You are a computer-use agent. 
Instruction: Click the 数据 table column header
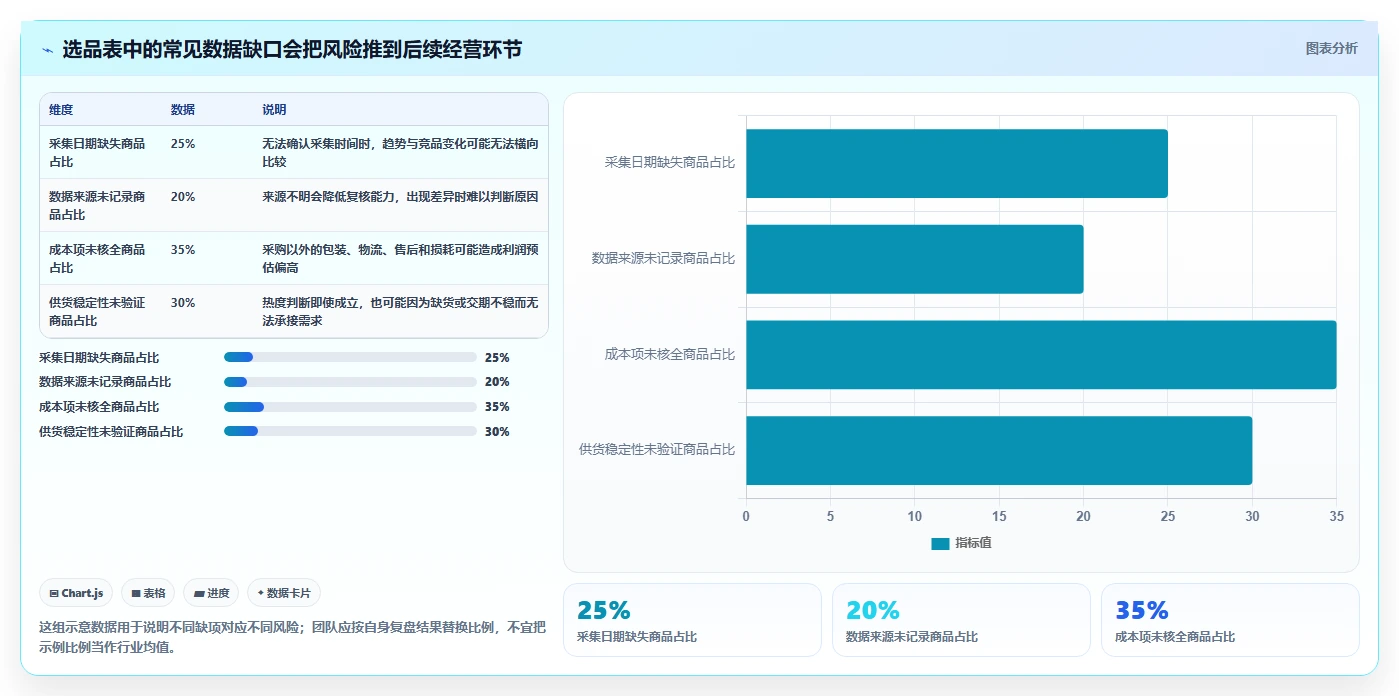[183, 110]
